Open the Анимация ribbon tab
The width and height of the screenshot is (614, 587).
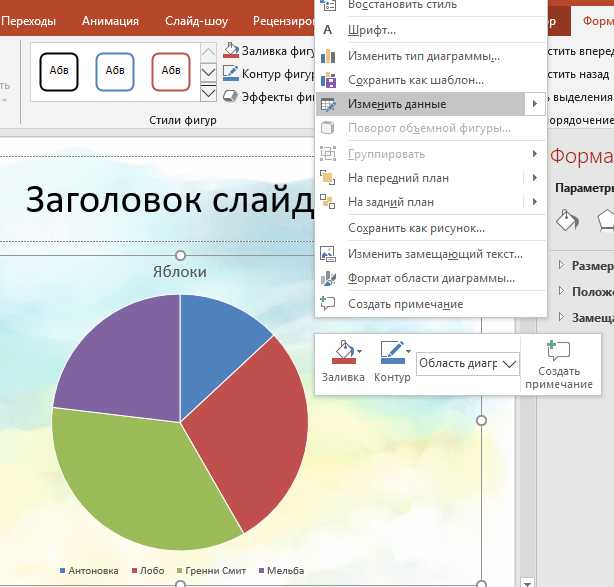(110, 21)
